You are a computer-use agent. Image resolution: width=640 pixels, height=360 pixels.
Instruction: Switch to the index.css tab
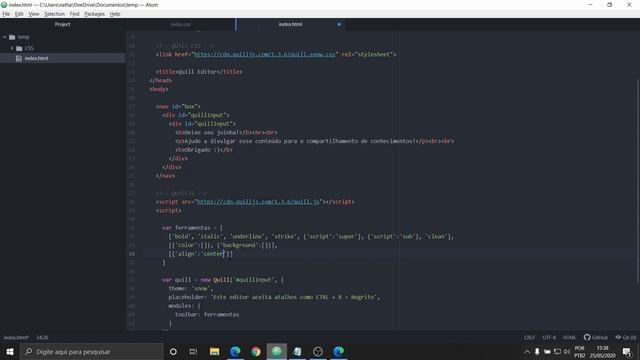click(180, 24)
